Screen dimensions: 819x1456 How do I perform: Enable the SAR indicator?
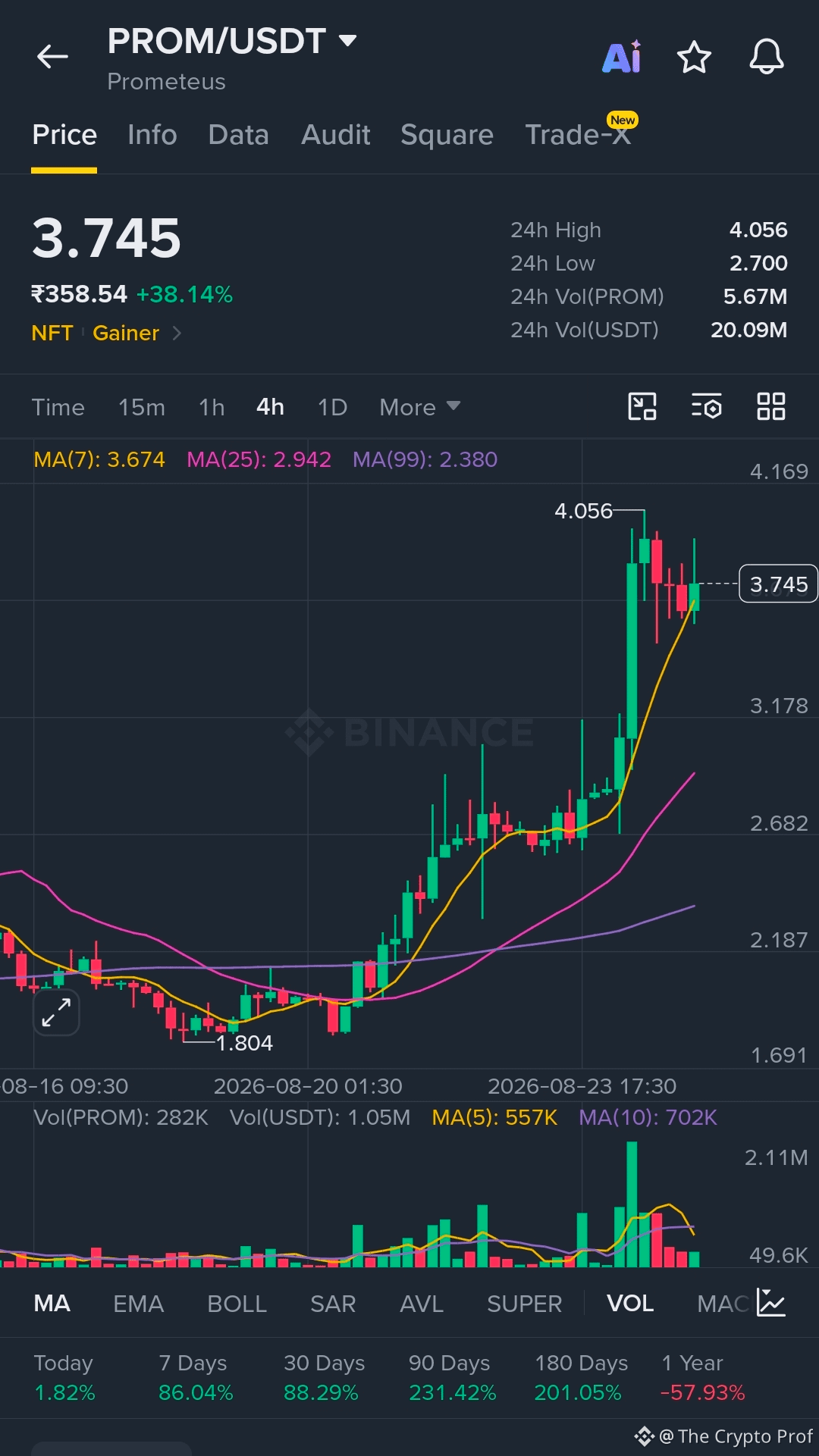[333, 1303]
